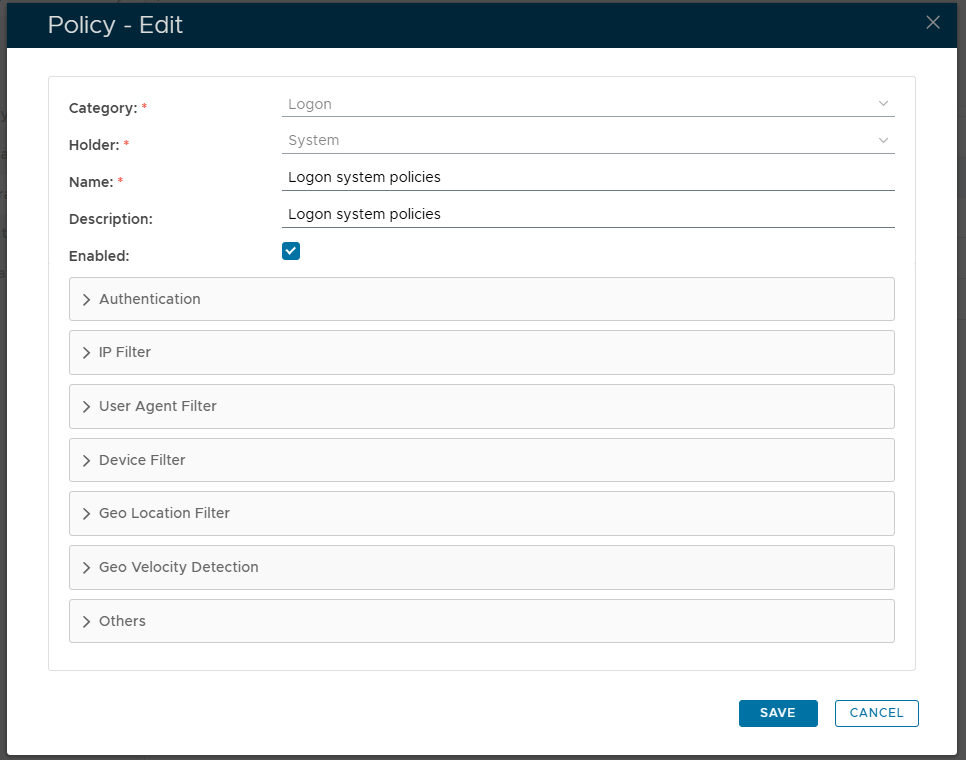Click the chevron icon beside User Agent Filter
The image size is (966, 760).
87,407
